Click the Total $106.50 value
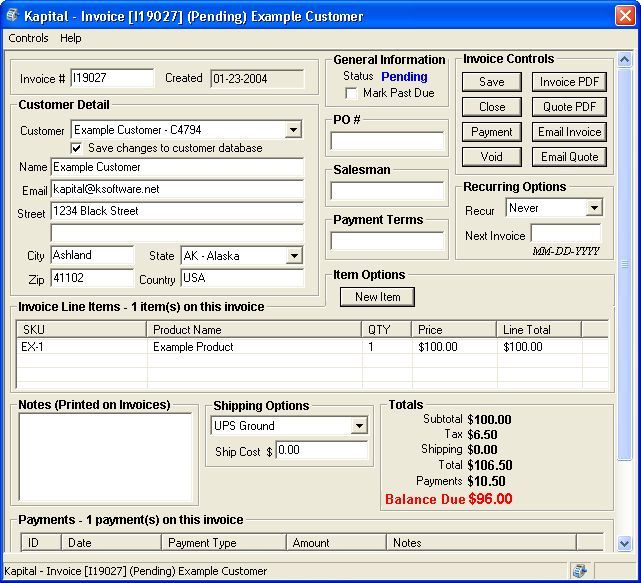 (490, 465)
